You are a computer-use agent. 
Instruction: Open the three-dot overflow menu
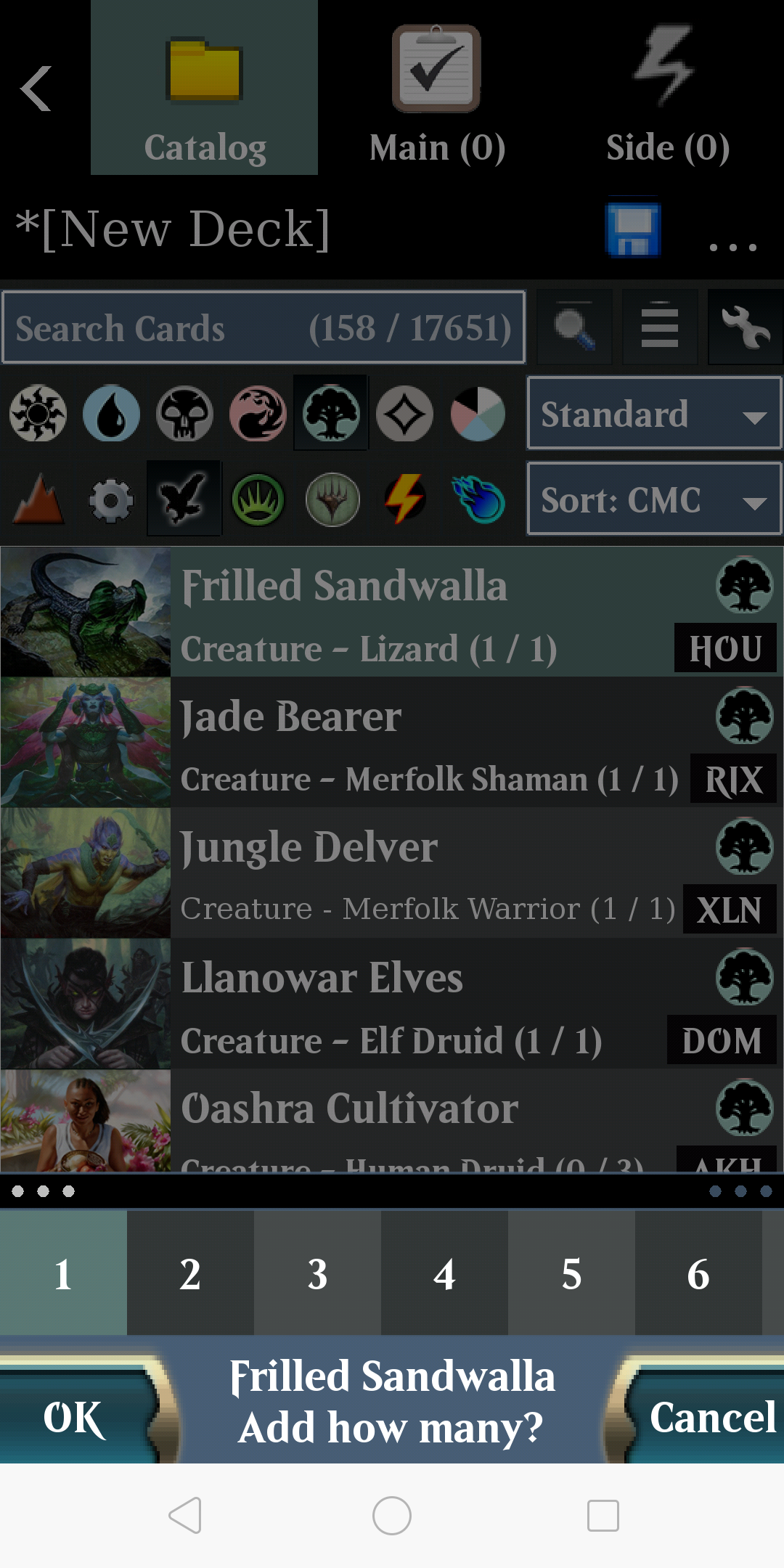pos(733,248)
